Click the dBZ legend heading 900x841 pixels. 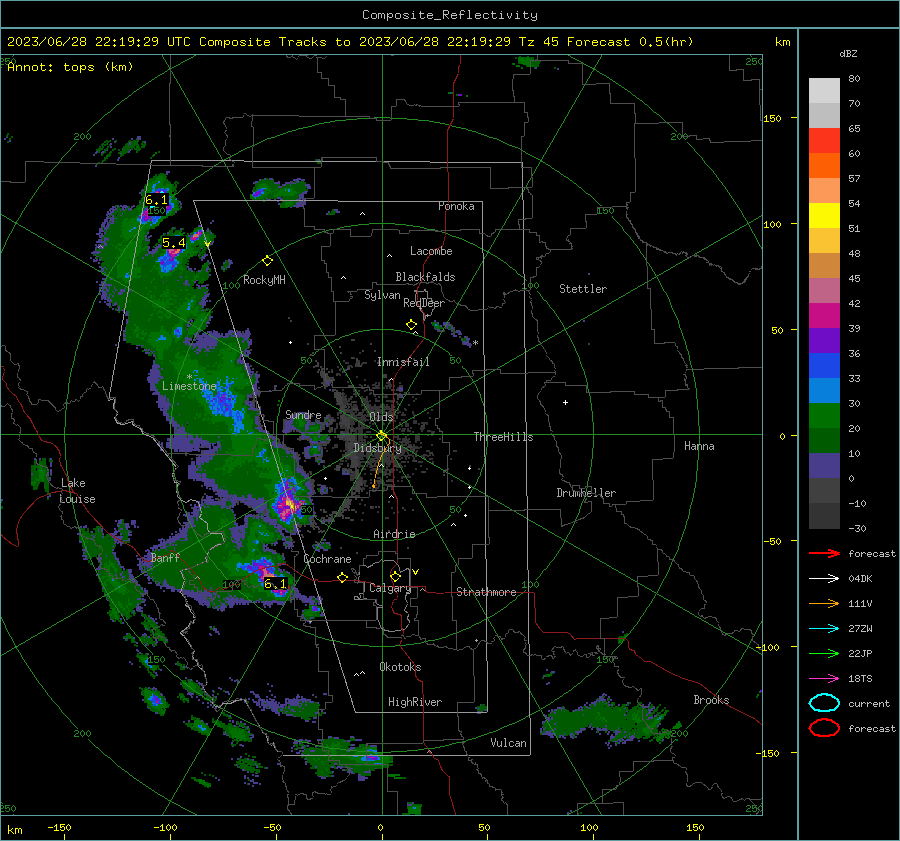click(x=848, y=53)
